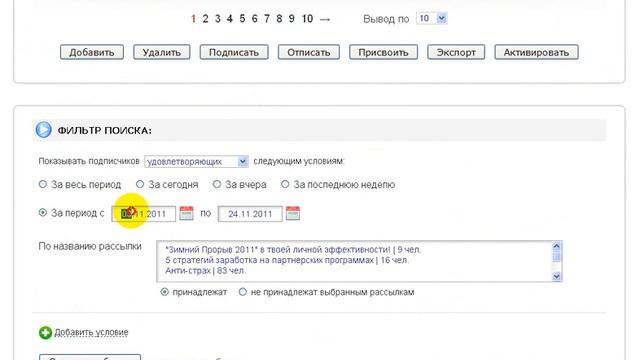
Task: Select the 'За период с' radio button
Action: [43, 212]
